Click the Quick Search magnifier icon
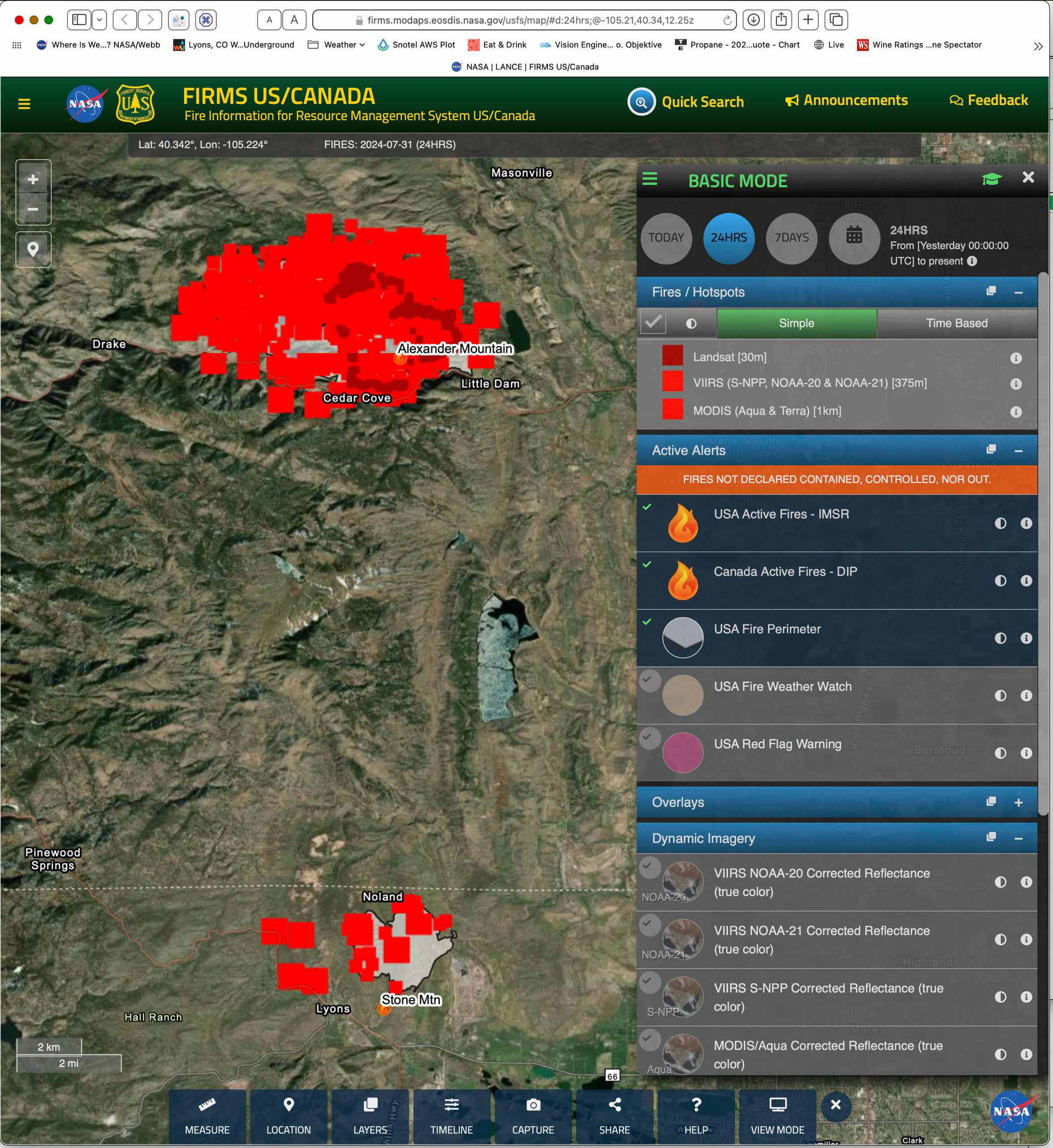The width and height of the screenshot is (1053, 1148). click(642, 102)
